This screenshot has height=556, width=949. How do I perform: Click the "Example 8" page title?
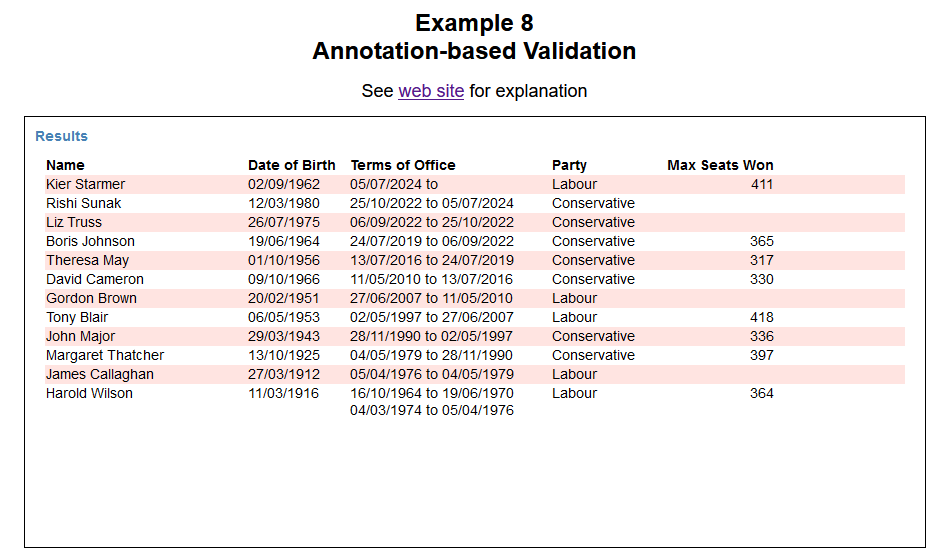pos(474,24)
